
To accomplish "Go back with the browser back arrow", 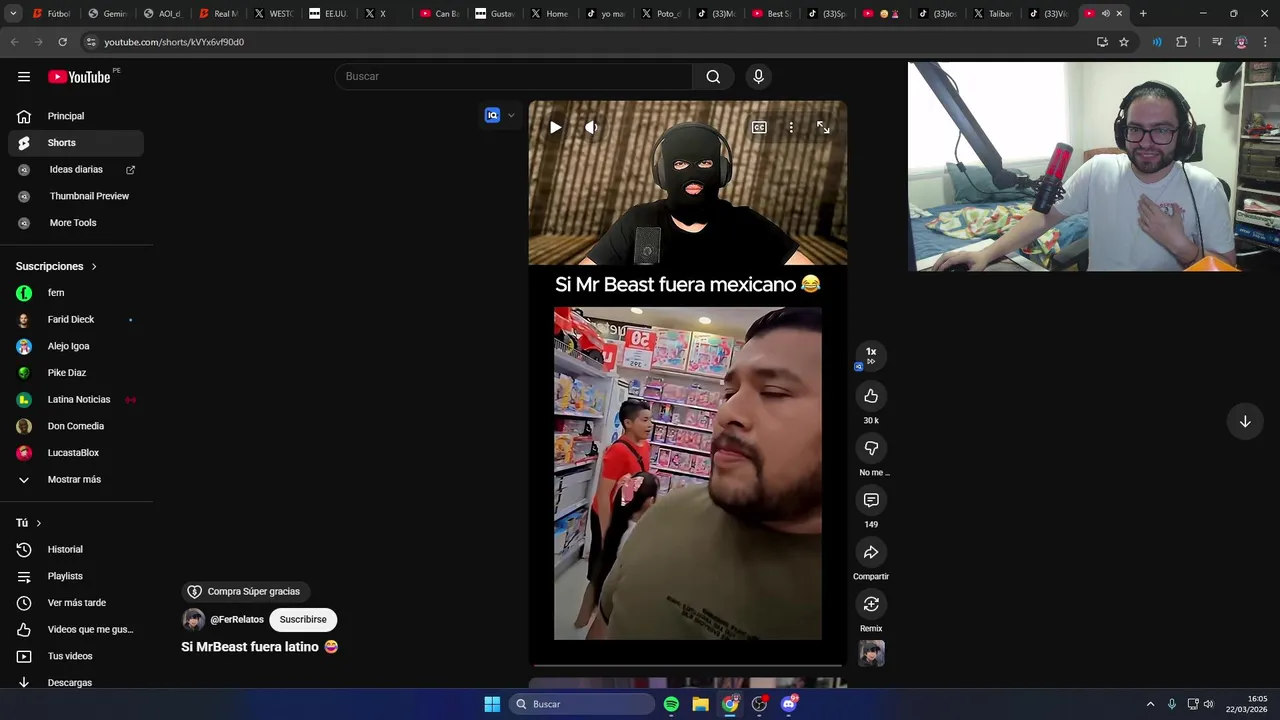I will [14, 42].
